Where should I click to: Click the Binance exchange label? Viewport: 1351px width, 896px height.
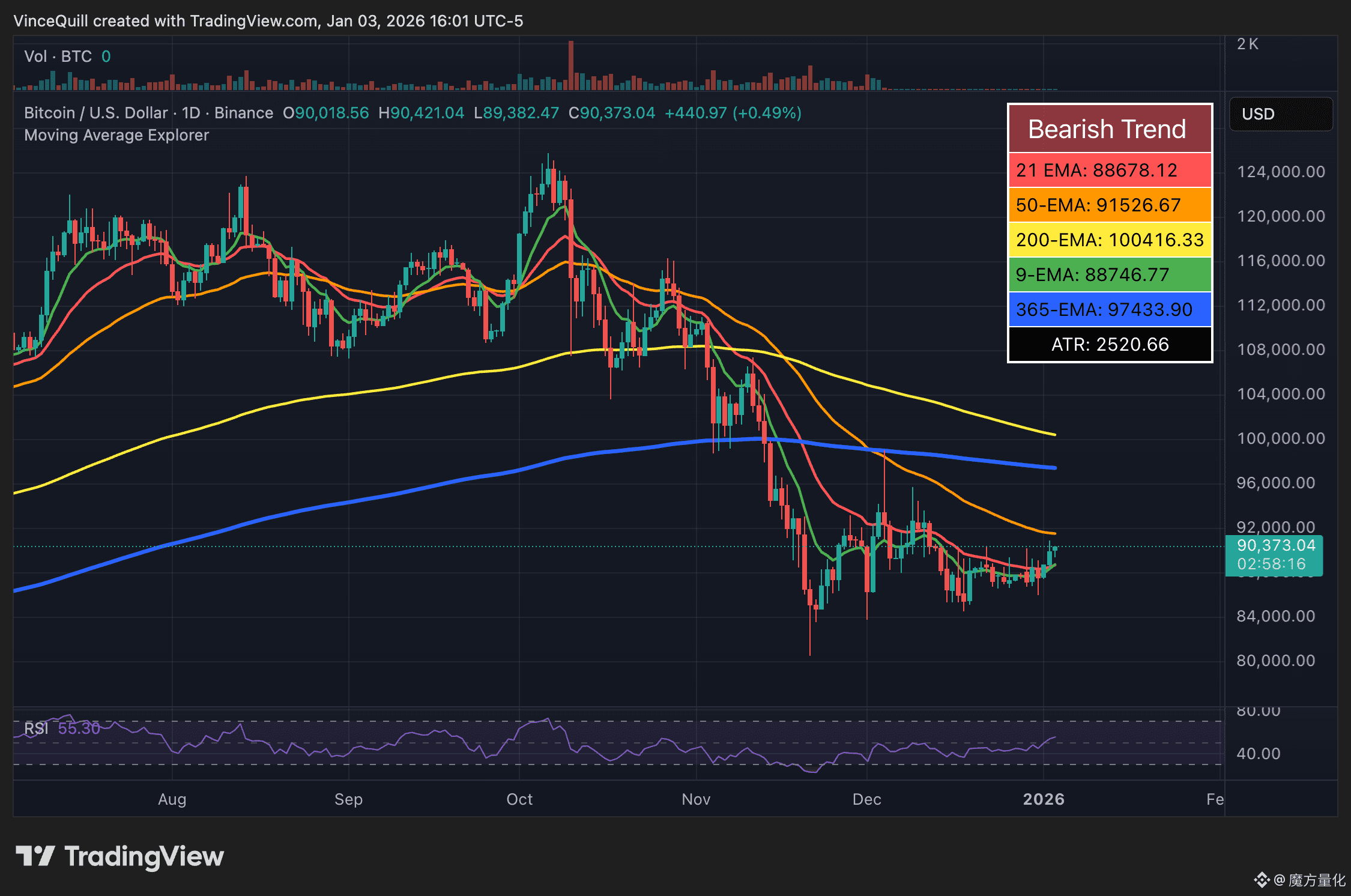(243, 113)
